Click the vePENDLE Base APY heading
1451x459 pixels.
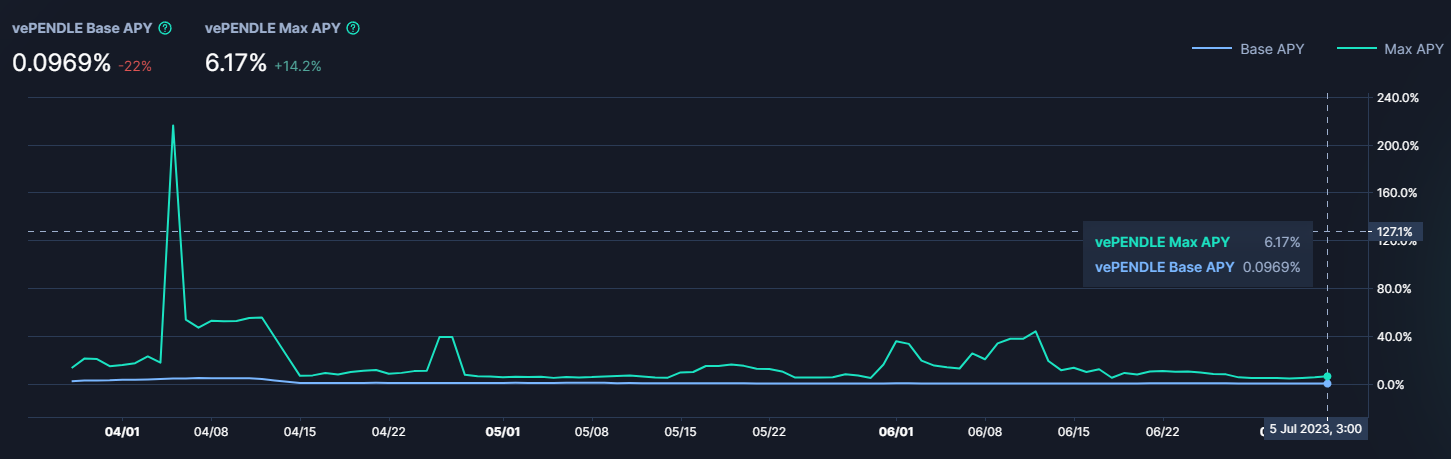(82, 28)
